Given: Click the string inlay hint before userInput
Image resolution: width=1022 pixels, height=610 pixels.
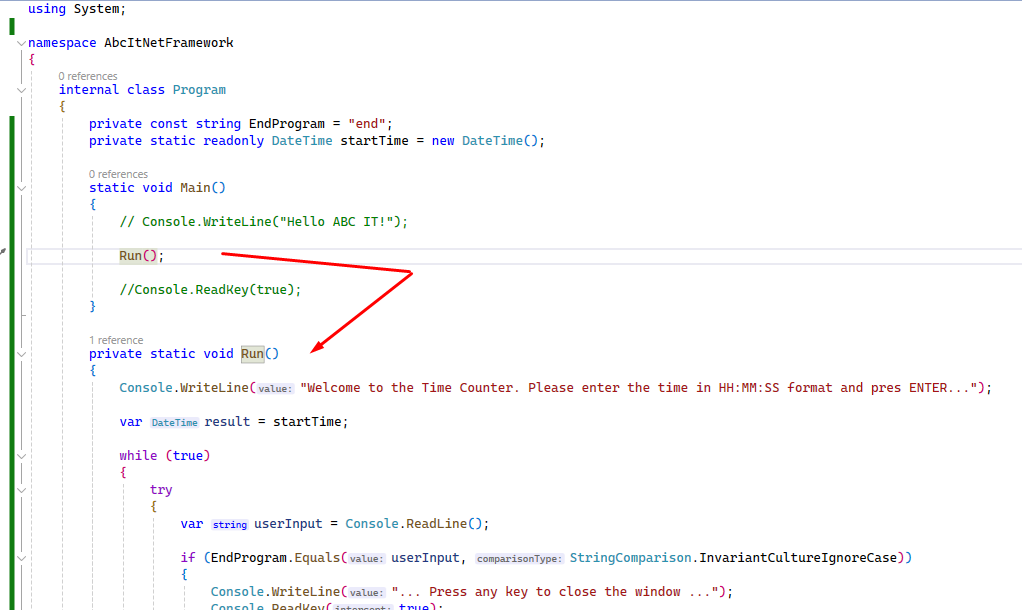Looking at the screenshot, I should click(x=229, y=525).
